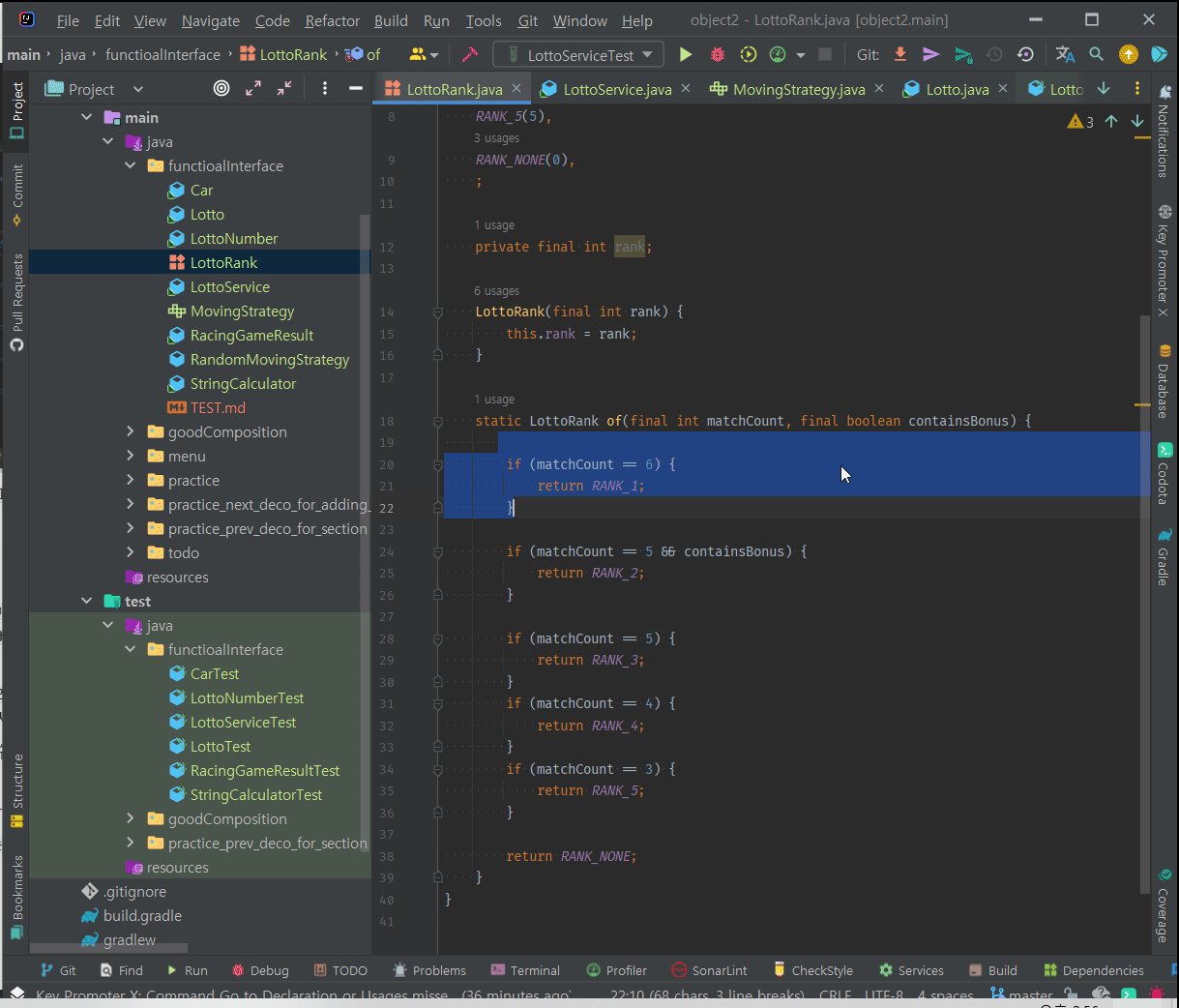The image size is (1179, 1008).
Task: Click the translate icon in the toolbar
Action: 1065,55
